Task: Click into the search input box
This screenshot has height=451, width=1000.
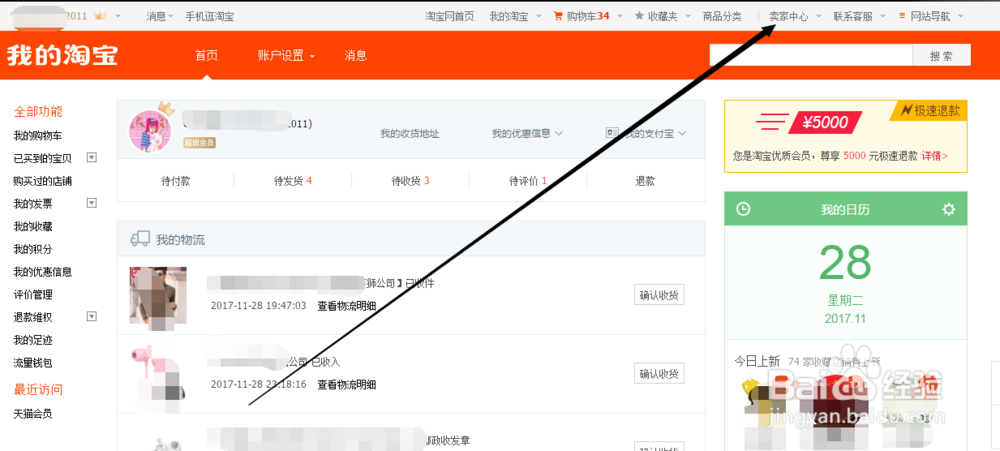Action: coord(811,55)
